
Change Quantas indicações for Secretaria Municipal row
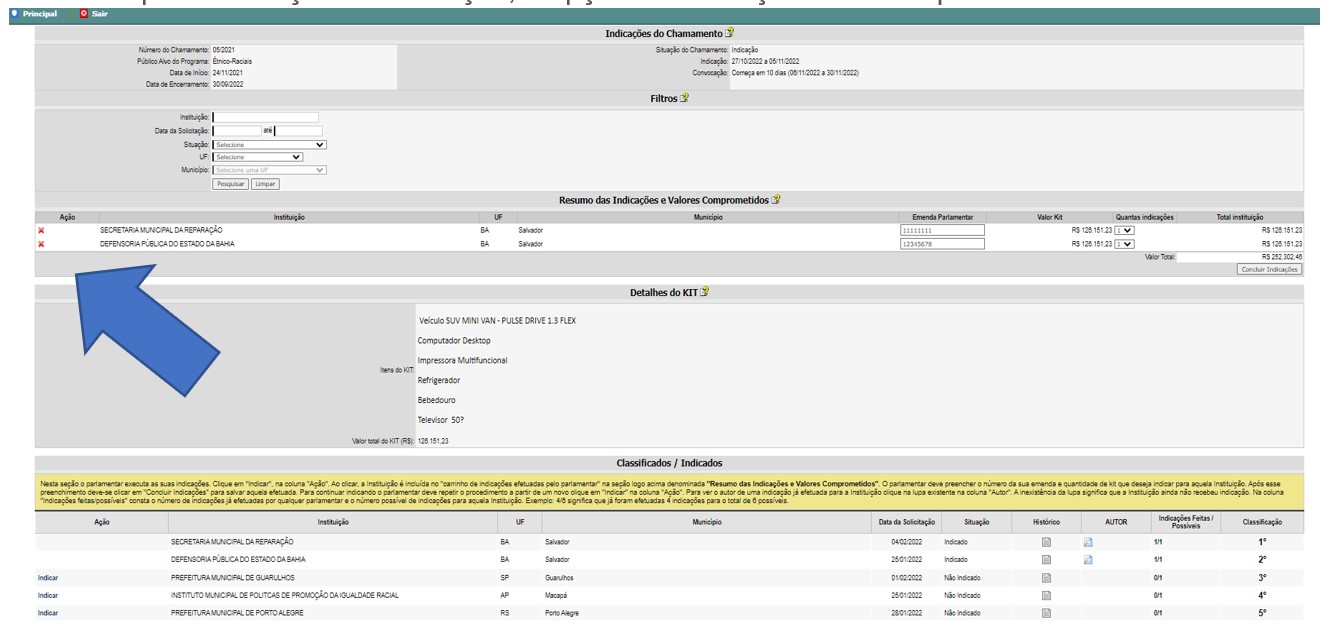click(1125, 230)
